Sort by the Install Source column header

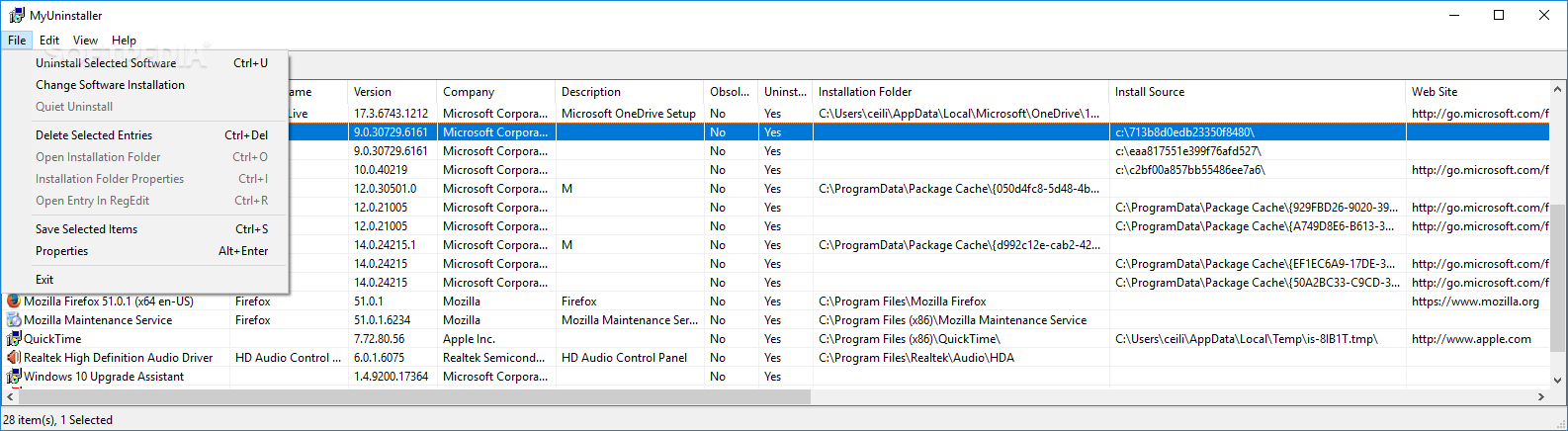point(1258,92)
